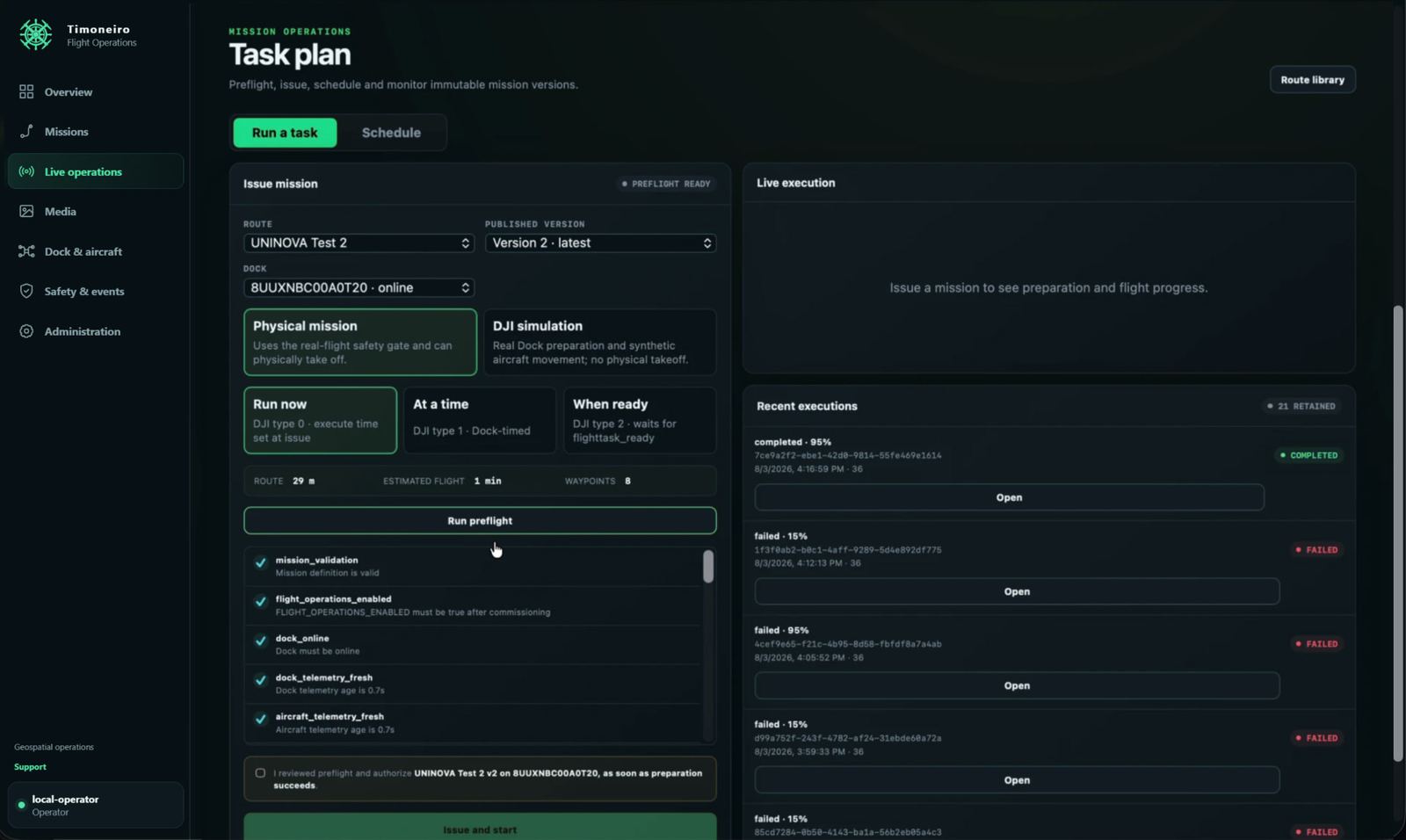1406x840 pixels.
Task: Open Live operations in sidebar
Action: click(x=96, y=171)
